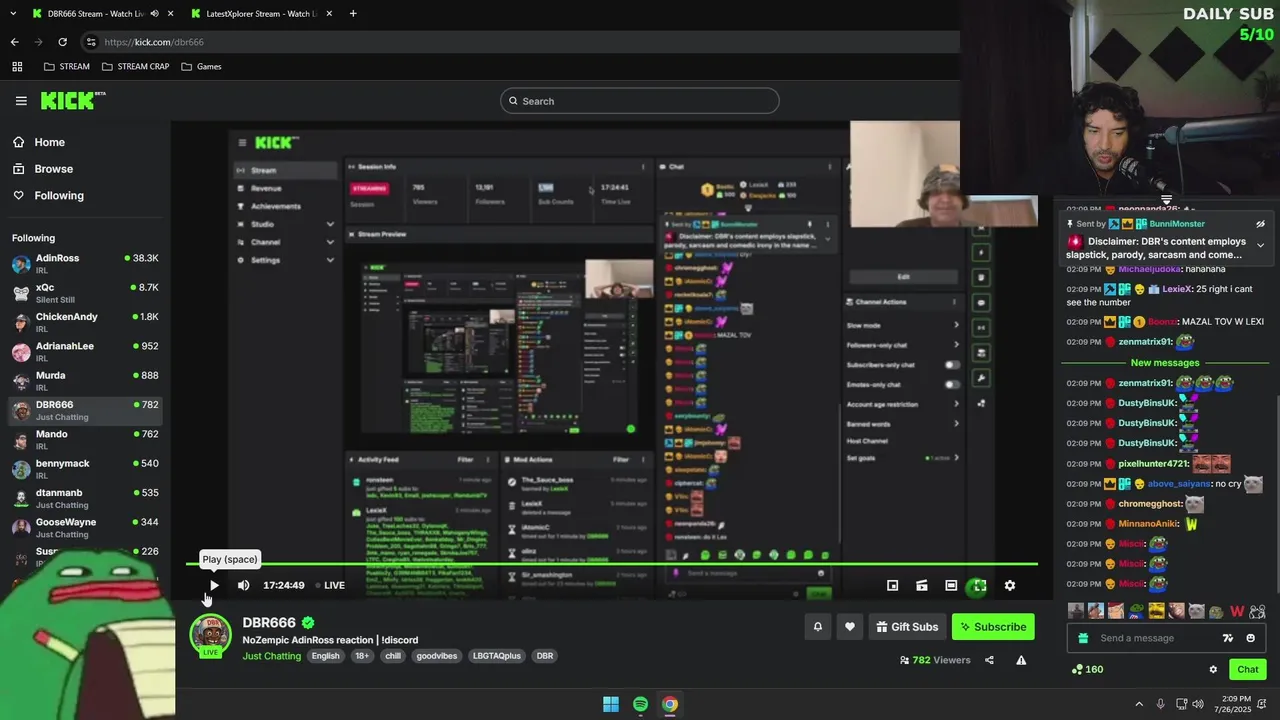Image resolution: width=1280 pixels, height=720 pixels.
Task: Click the Gift Subs button
Action: [x=907, y=627]
